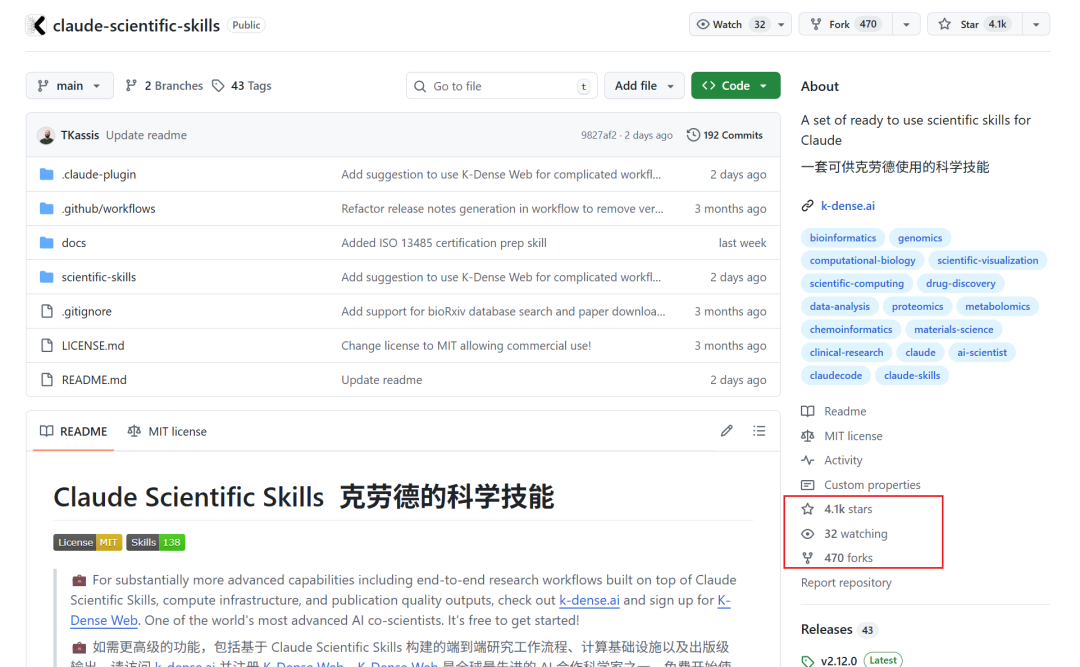
Task: Open the Watch notifications dropdown arrow
Action: 781,25
